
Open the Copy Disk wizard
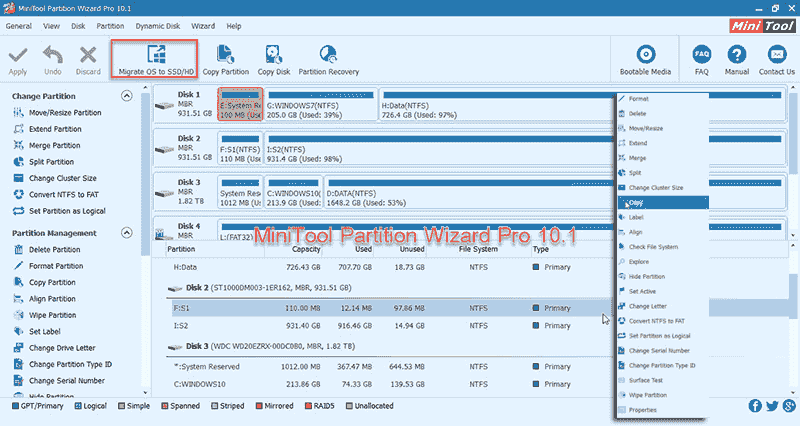click(272, 54)
